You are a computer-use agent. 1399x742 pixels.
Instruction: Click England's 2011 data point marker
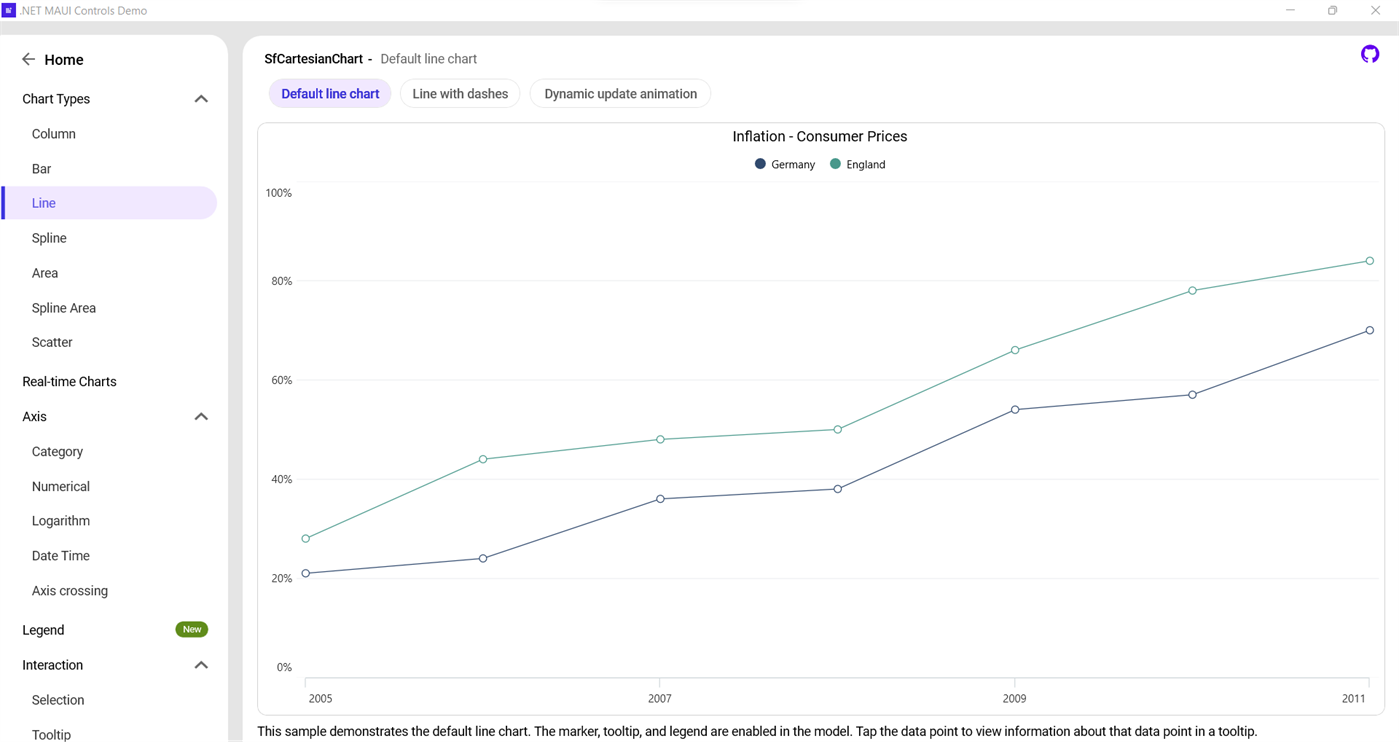coord(1370,261)
